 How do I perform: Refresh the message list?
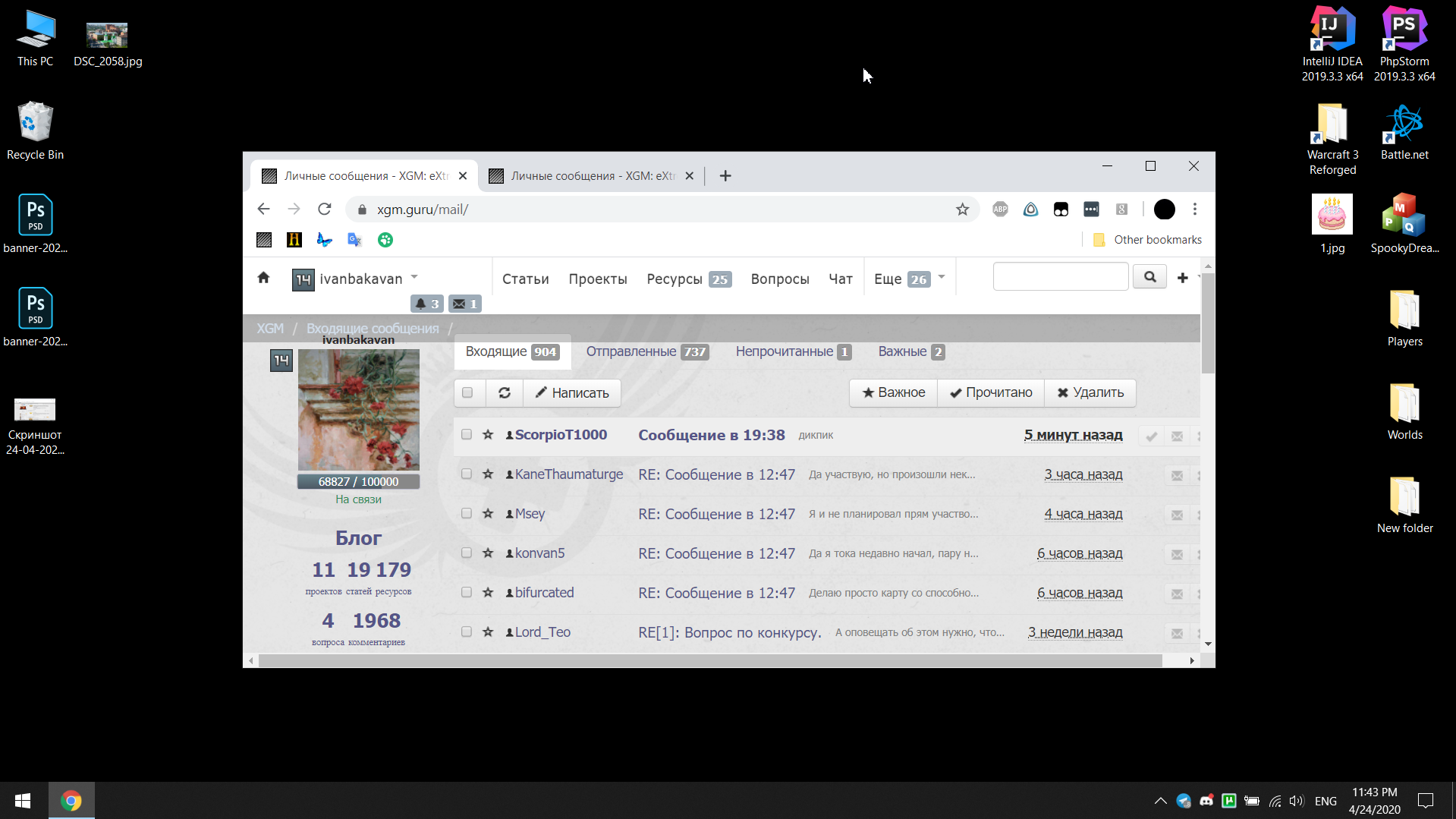[505, 392]
